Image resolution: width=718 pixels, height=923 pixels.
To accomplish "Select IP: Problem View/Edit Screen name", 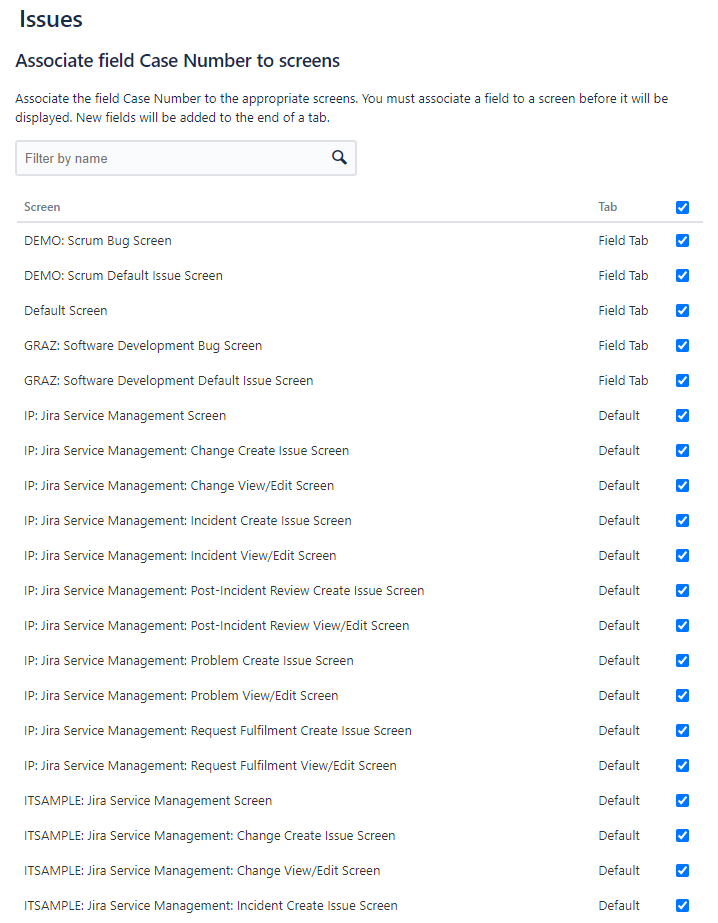I will [181, 695].
